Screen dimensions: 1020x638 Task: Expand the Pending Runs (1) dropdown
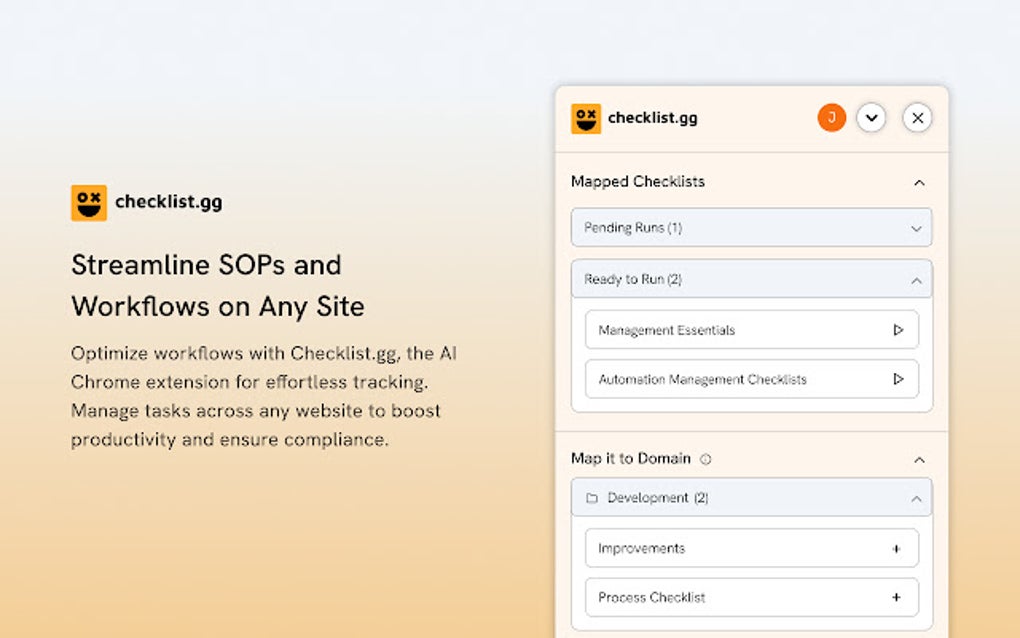[x=916, y=228]
